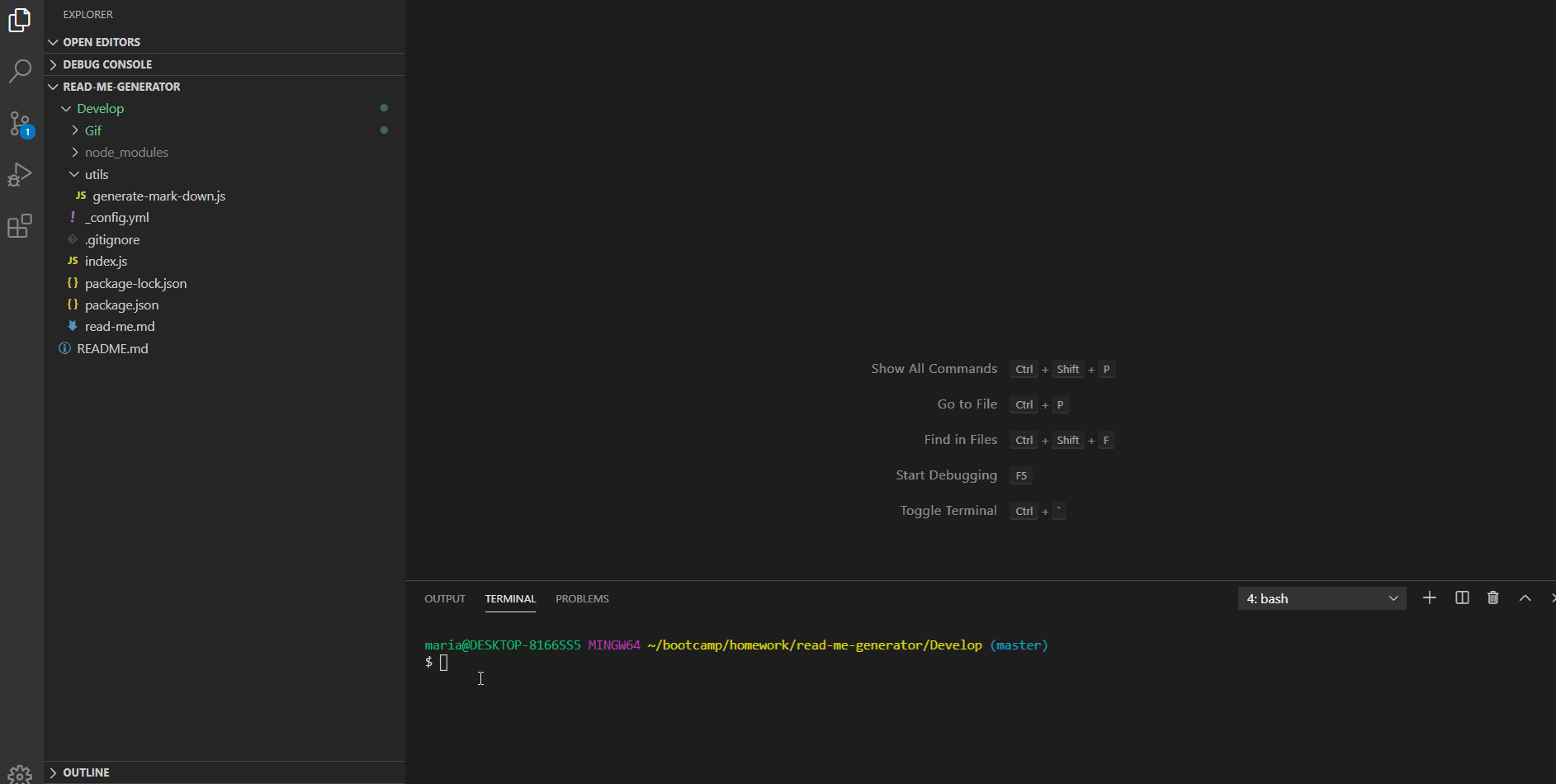This screenshot has height=784, width=1556.
Task: Open the README.md file
Action: point(225,348)
